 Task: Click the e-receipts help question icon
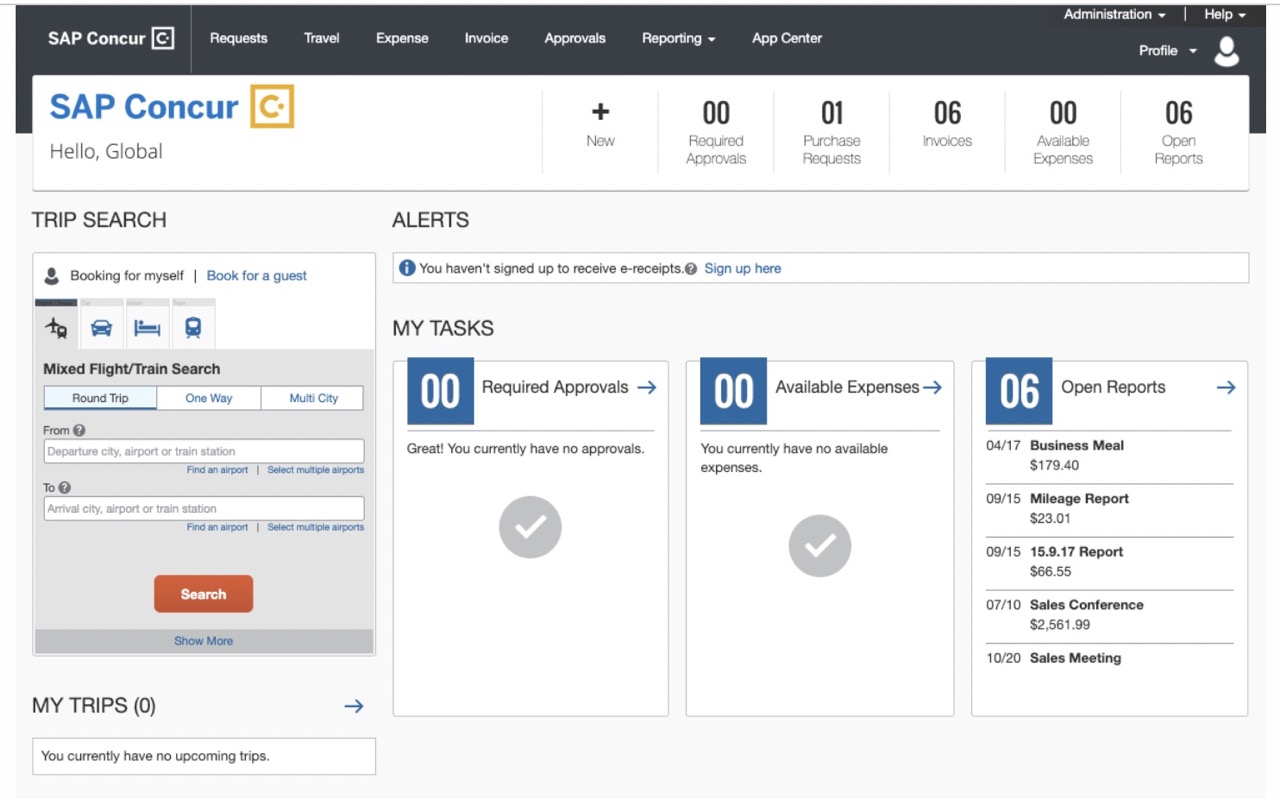click(691, 269)
